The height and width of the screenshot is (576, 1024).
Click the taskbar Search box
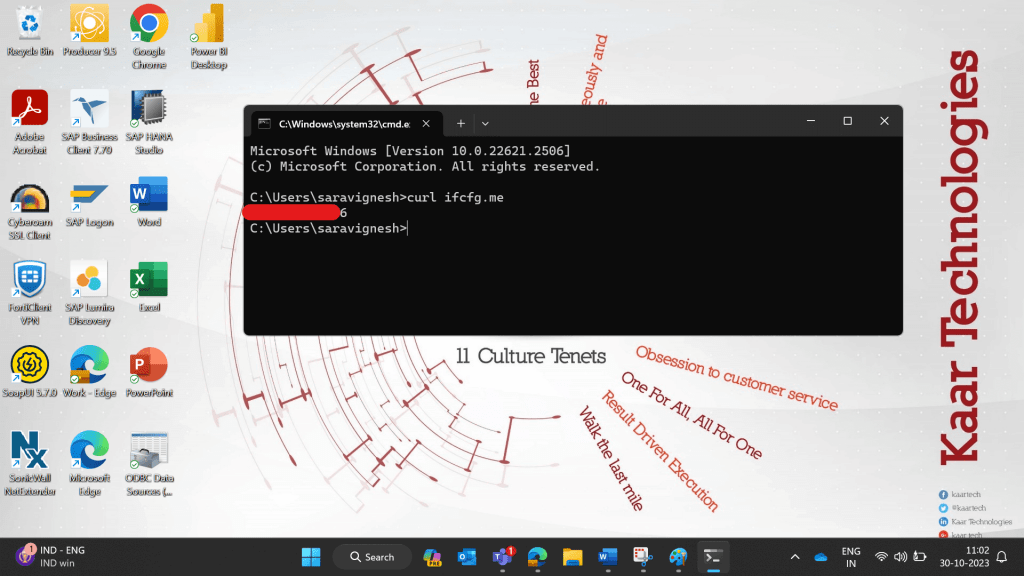(372, 557)
